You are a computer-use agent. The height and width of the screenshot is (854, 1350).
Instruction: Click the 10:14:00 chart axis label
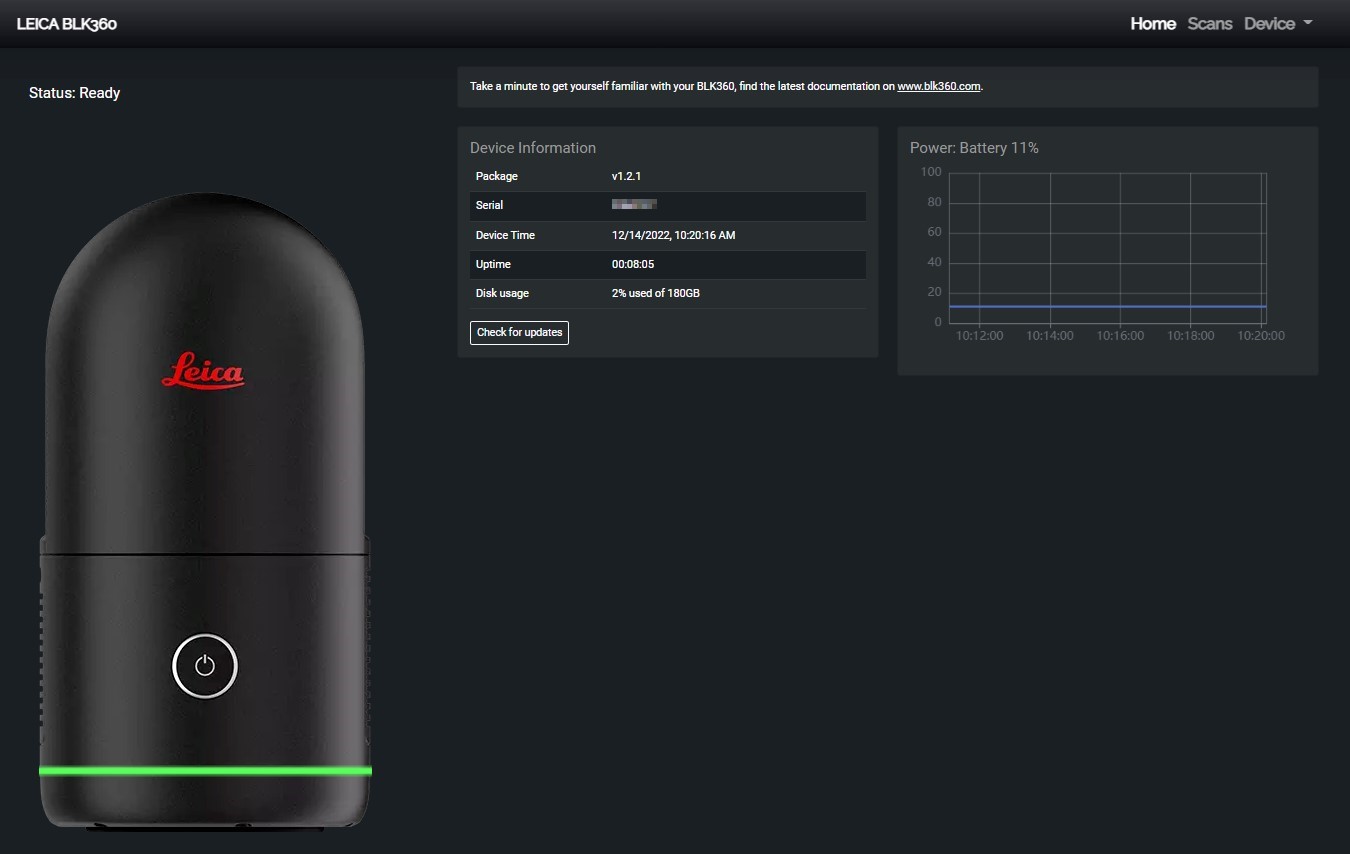1050,336
